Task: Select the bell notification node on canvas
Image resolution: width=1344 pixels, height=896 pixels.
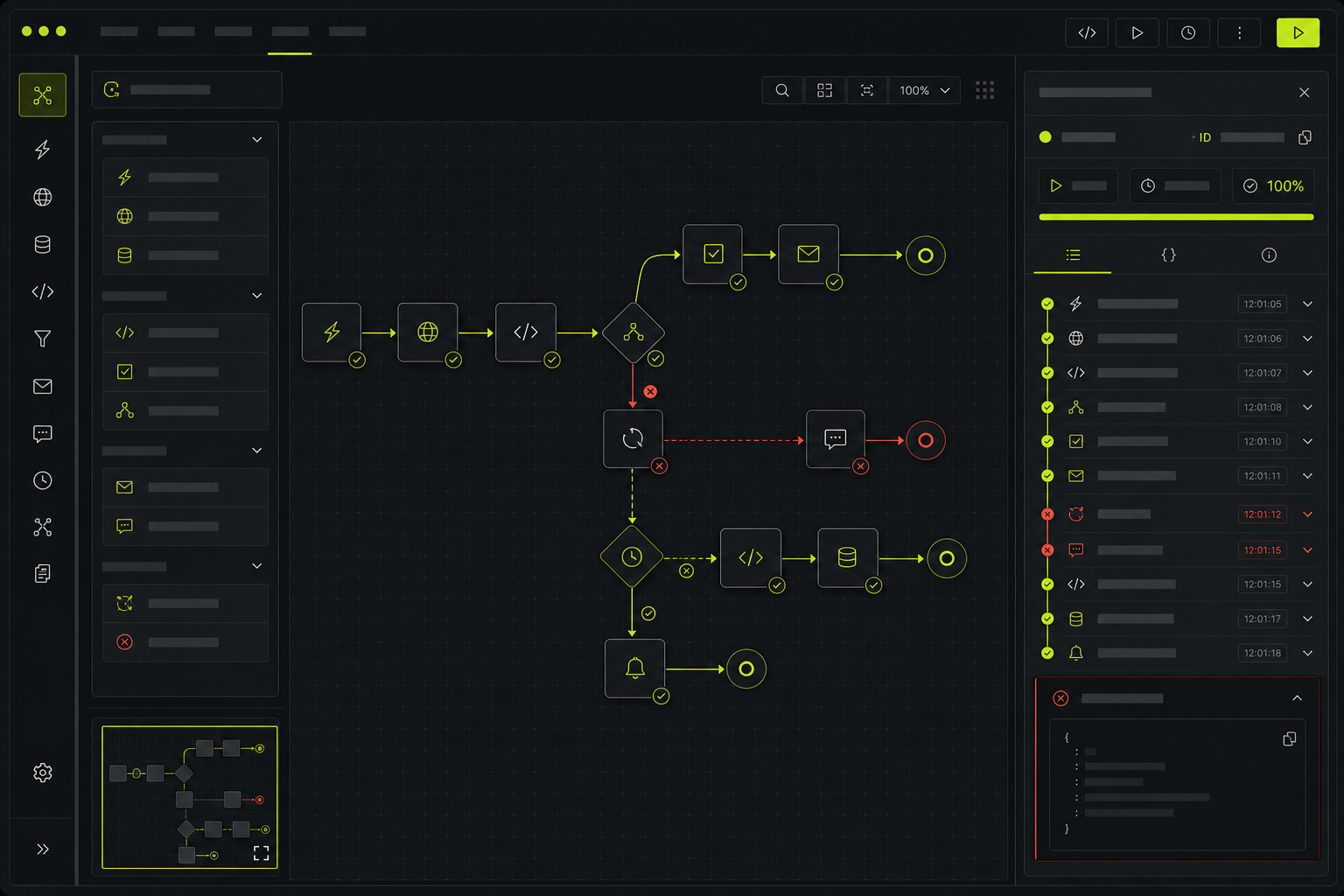Action: [635, 668]
